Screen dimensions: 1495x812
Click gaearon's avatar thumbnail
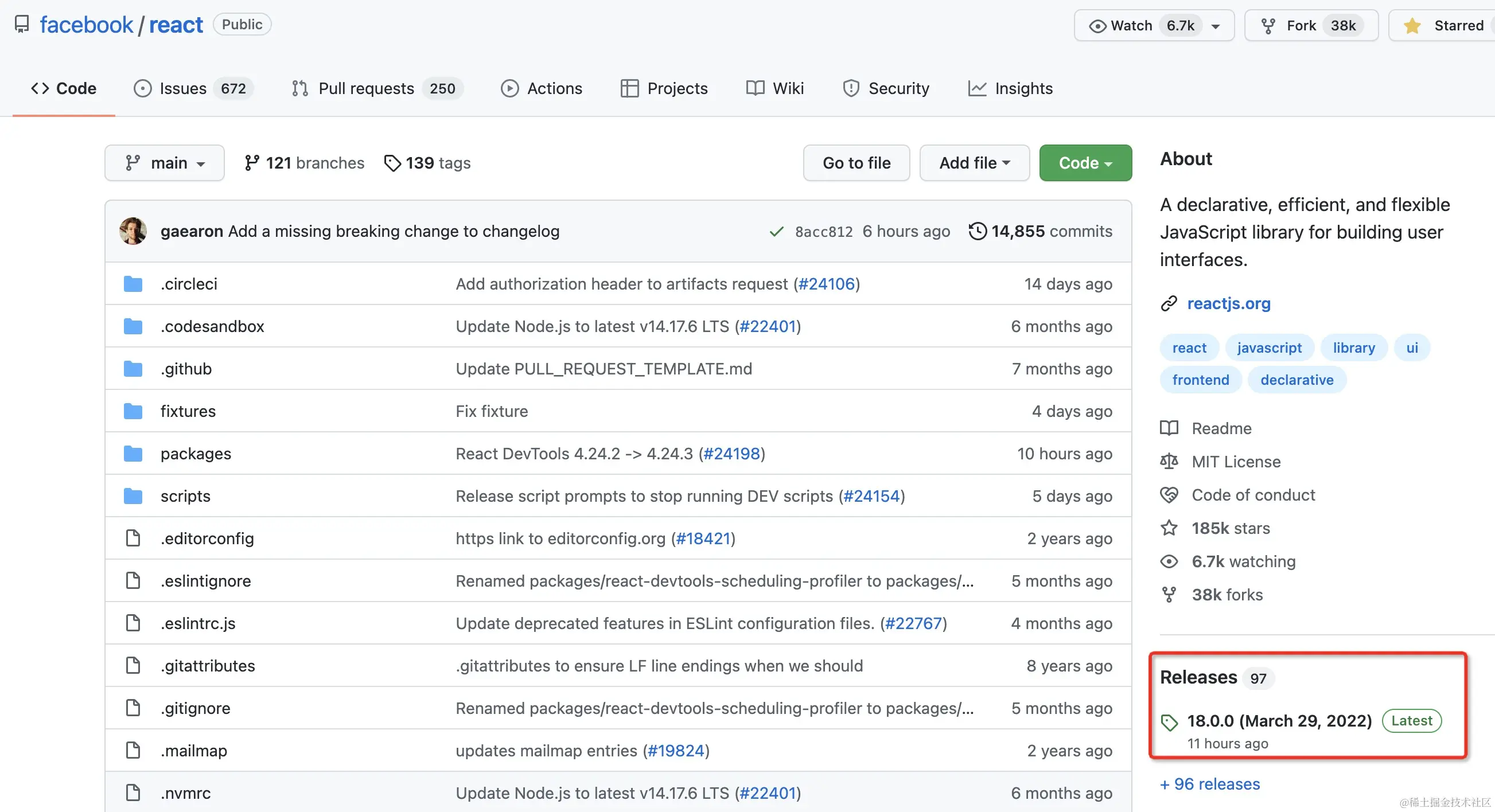pyautogui.click(x=133, y=232)
